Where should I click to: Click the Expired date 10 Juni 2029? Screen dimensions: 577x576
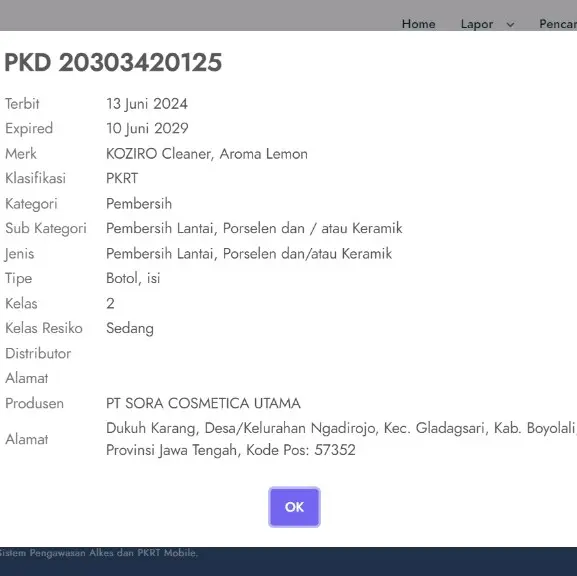pos(147,128)
